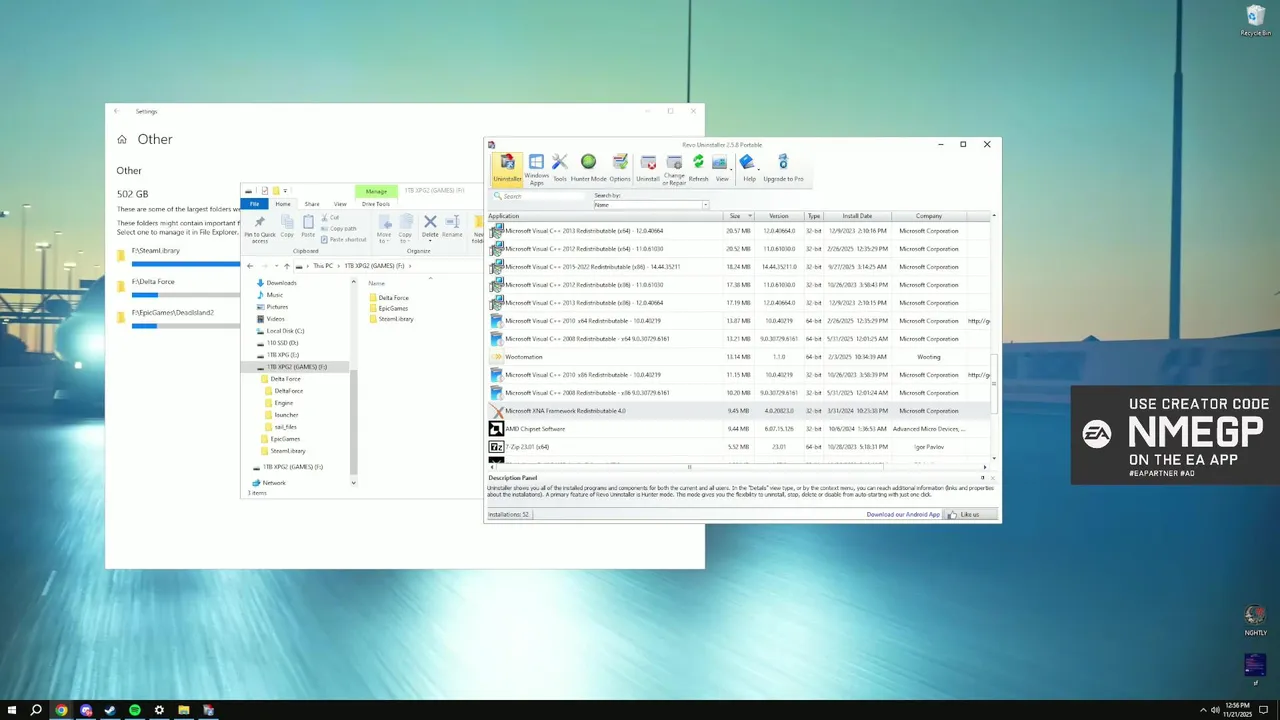Open Revo Tools section
Screen dimensions: 1280x720
click(560, 168)
